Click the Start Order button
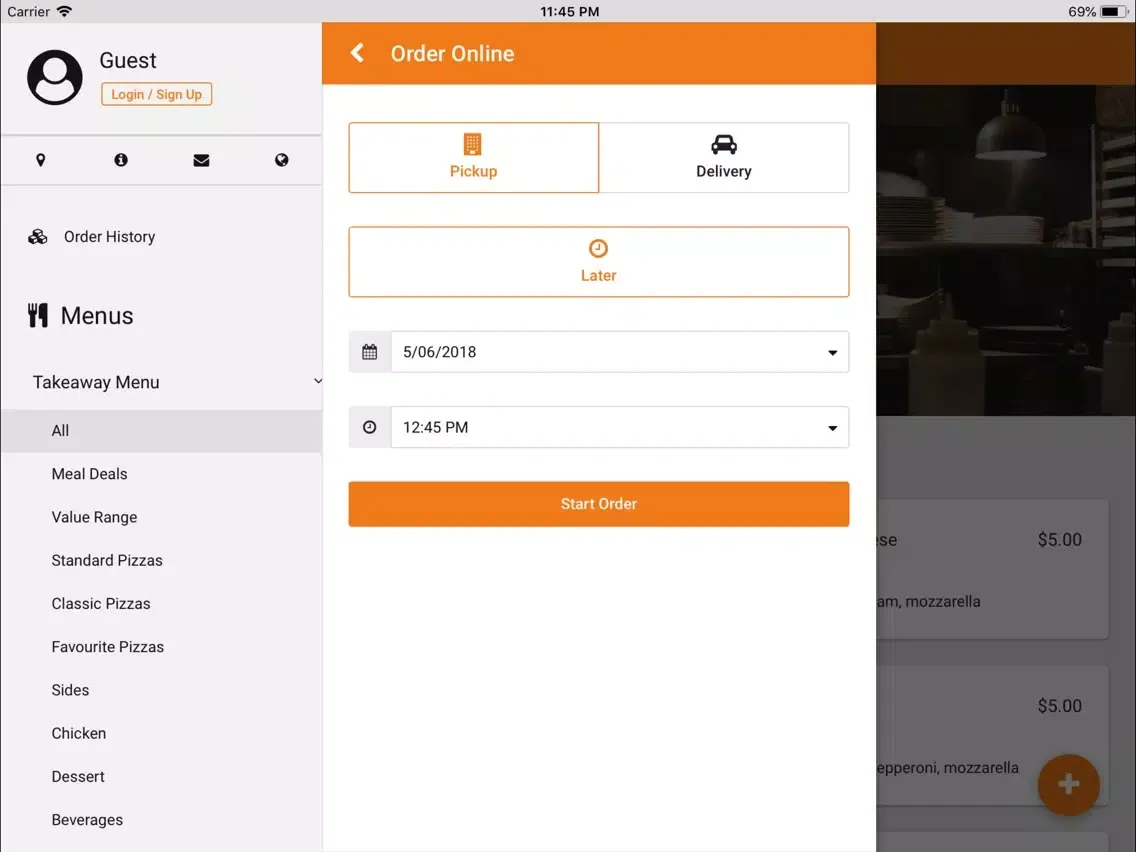The width and height of the screenshot is (1136, 852). coord(598,504)
